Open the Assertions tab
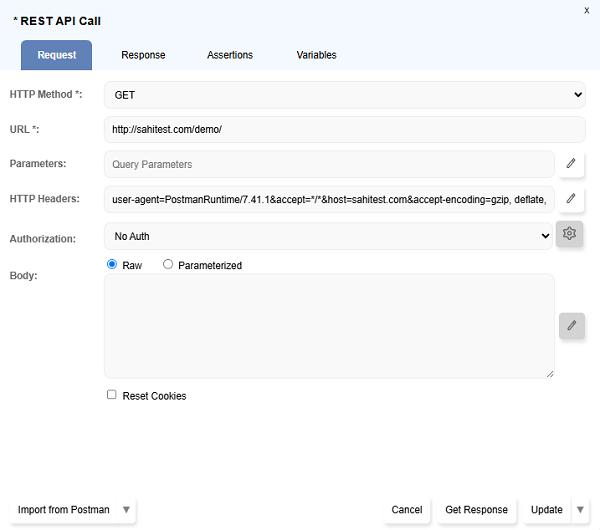 [230, 55]
